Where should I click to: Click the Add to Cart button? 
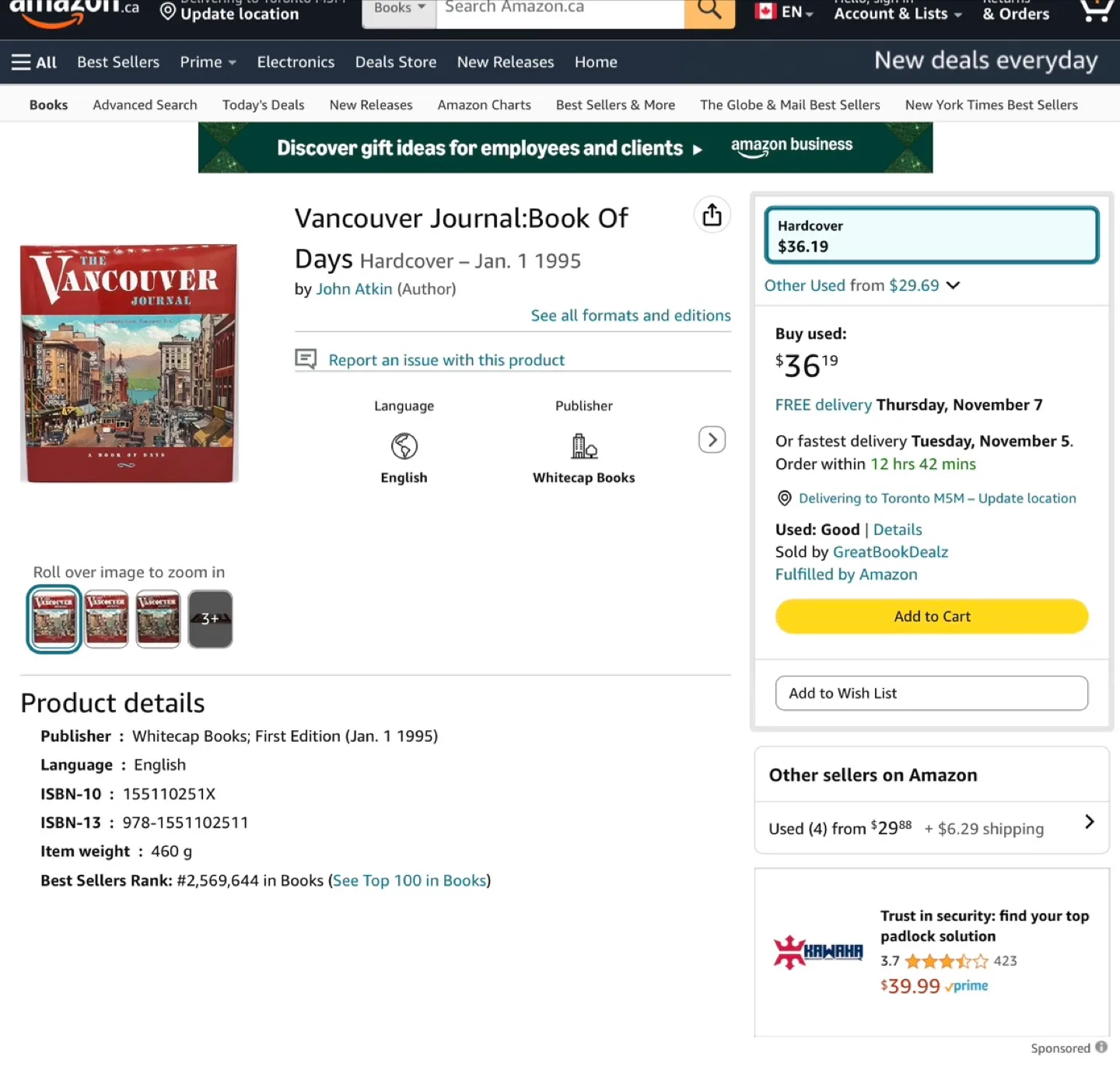pyautogui.click(x=931, y=616)
